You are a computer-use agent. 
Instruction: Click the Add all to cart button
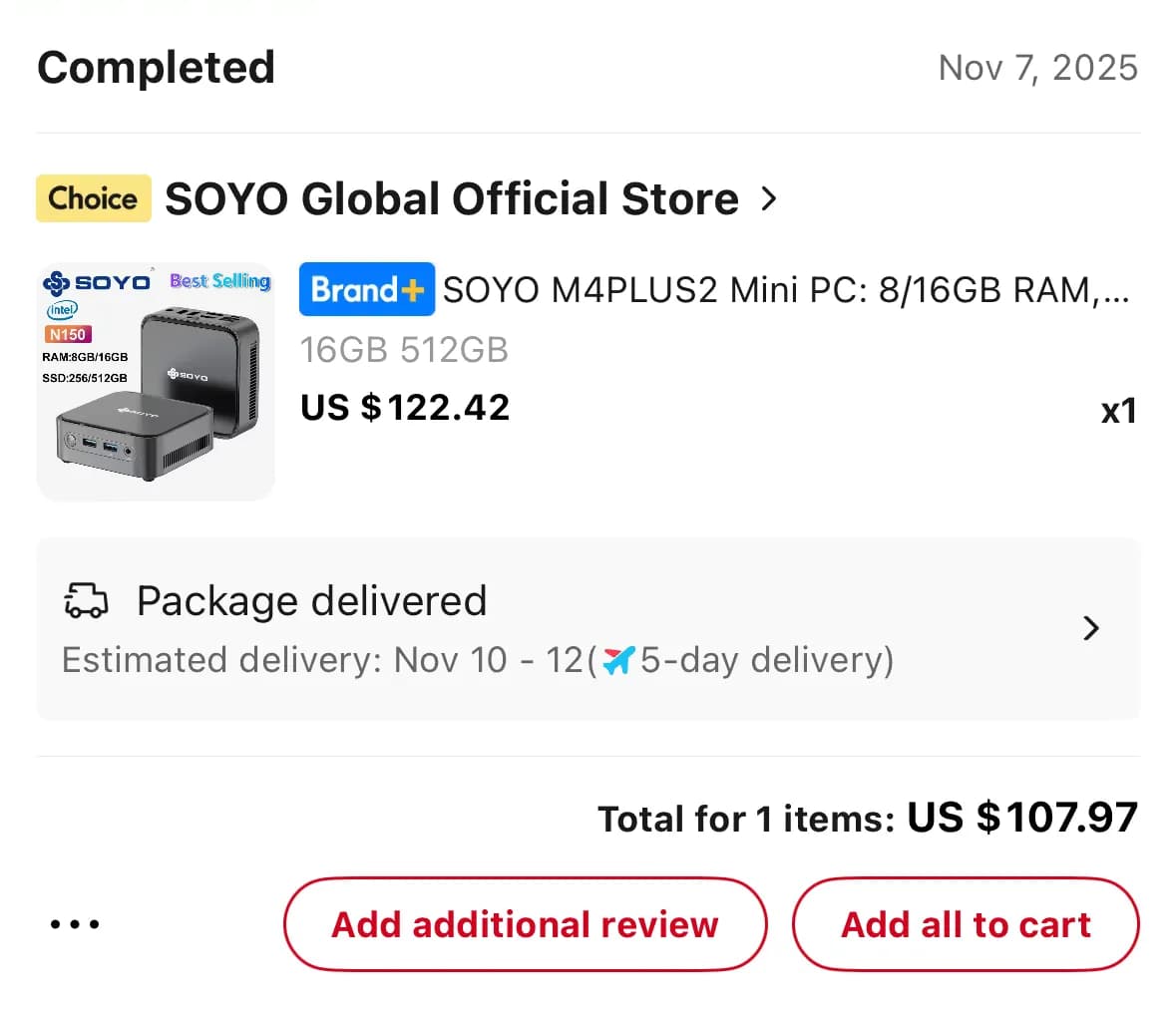tap(965, 923)
